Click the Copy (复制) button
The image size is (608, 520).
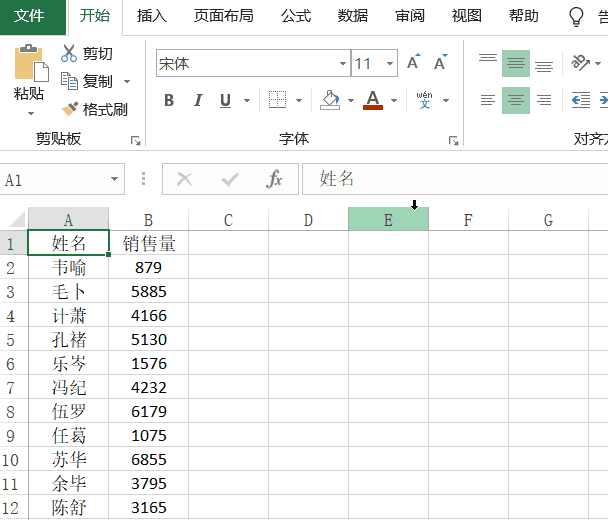pos(87,81)
